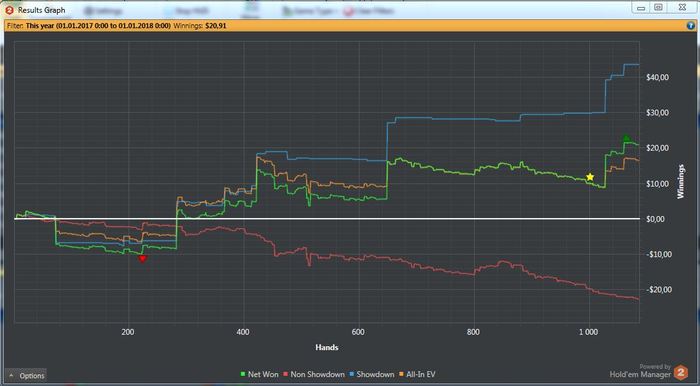Toggle the Non Showdown legend series

(x=314, y=374)
